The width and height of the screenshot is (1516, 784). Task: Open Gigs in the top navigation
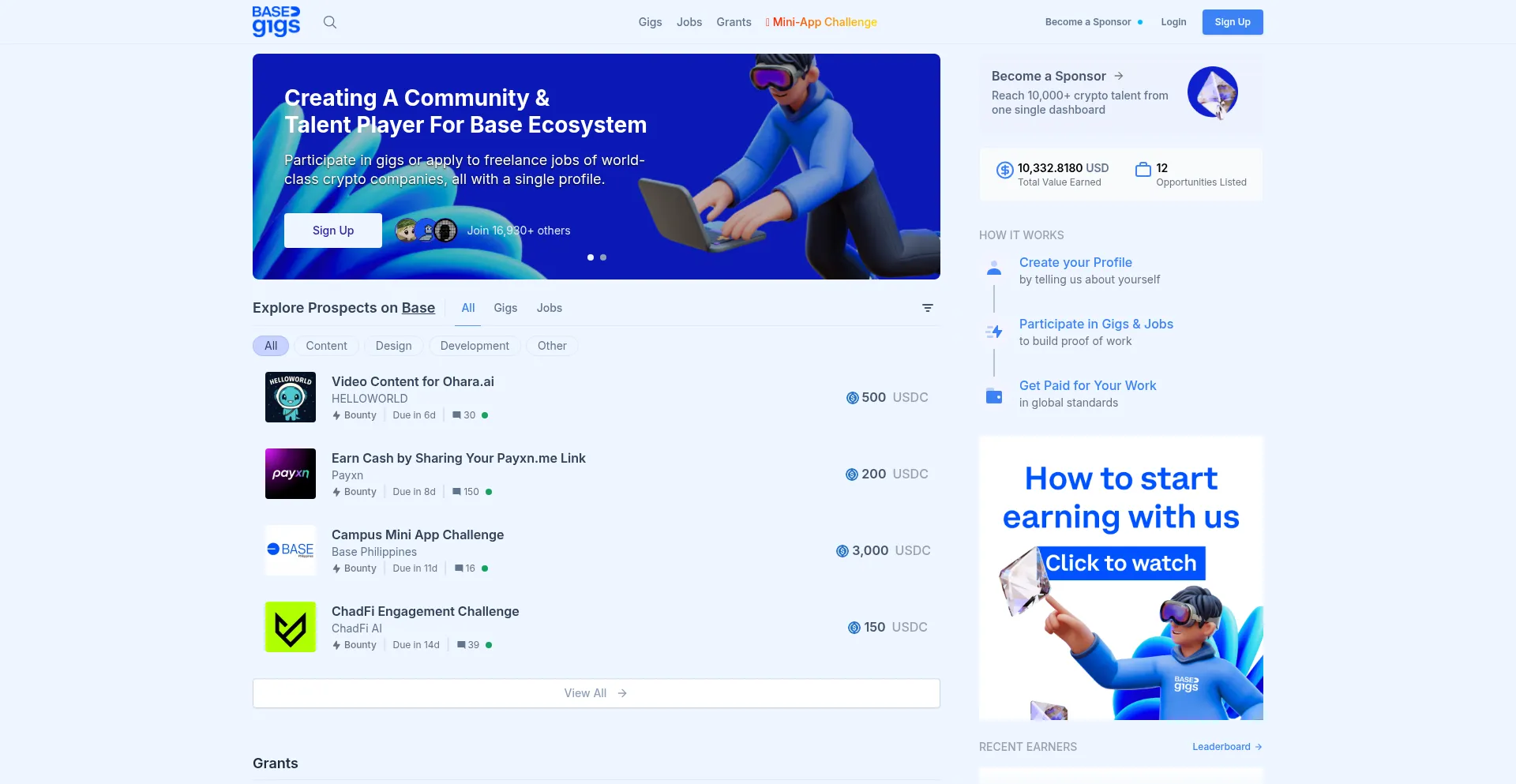click(651, 22)
